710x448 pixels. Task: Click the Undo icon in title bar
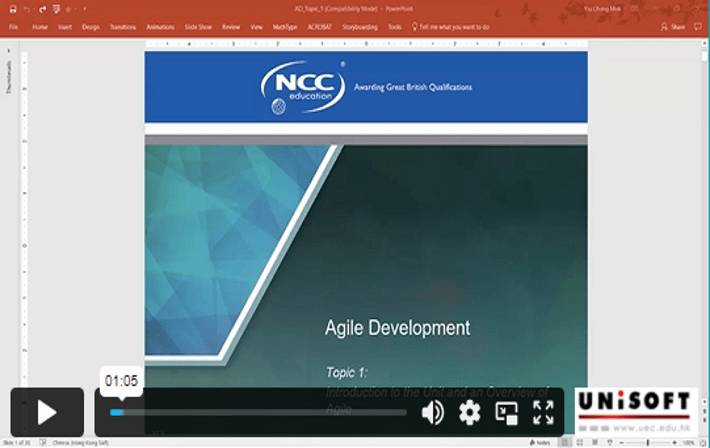coord(25,8)
